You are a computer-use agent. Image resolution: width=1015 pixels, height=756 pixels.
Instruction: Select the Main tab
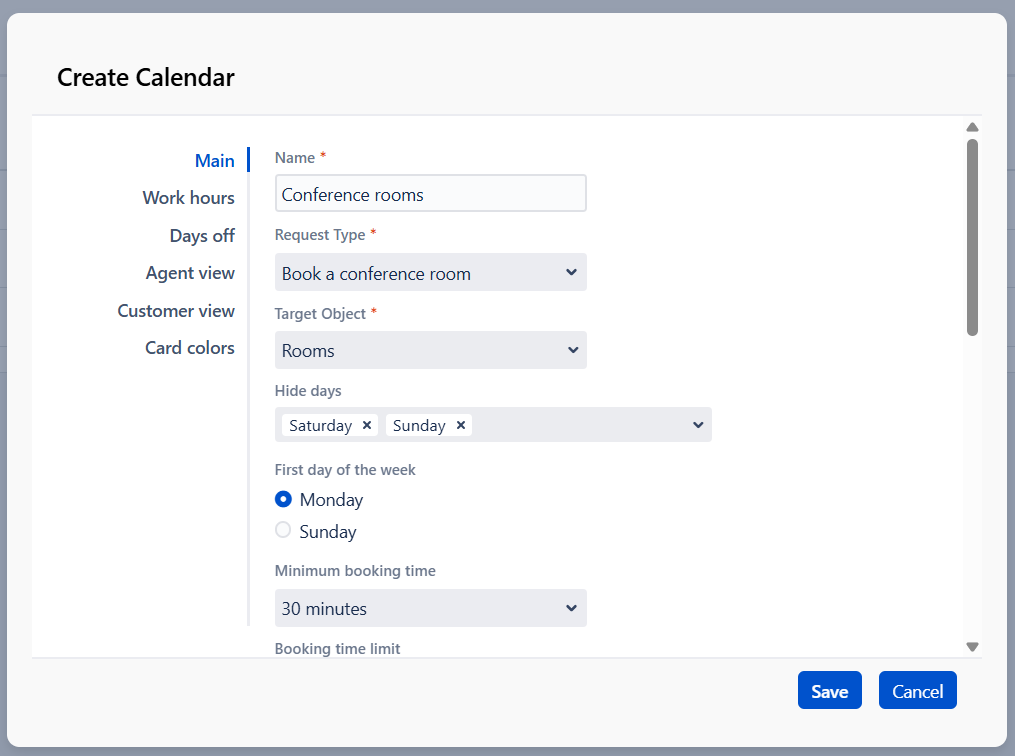click(x=214, y=161)
